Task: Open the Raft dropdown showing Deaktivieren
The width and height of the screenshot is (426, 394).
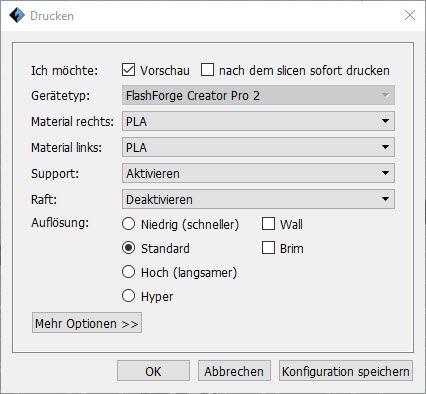Action: pos(258,199)
